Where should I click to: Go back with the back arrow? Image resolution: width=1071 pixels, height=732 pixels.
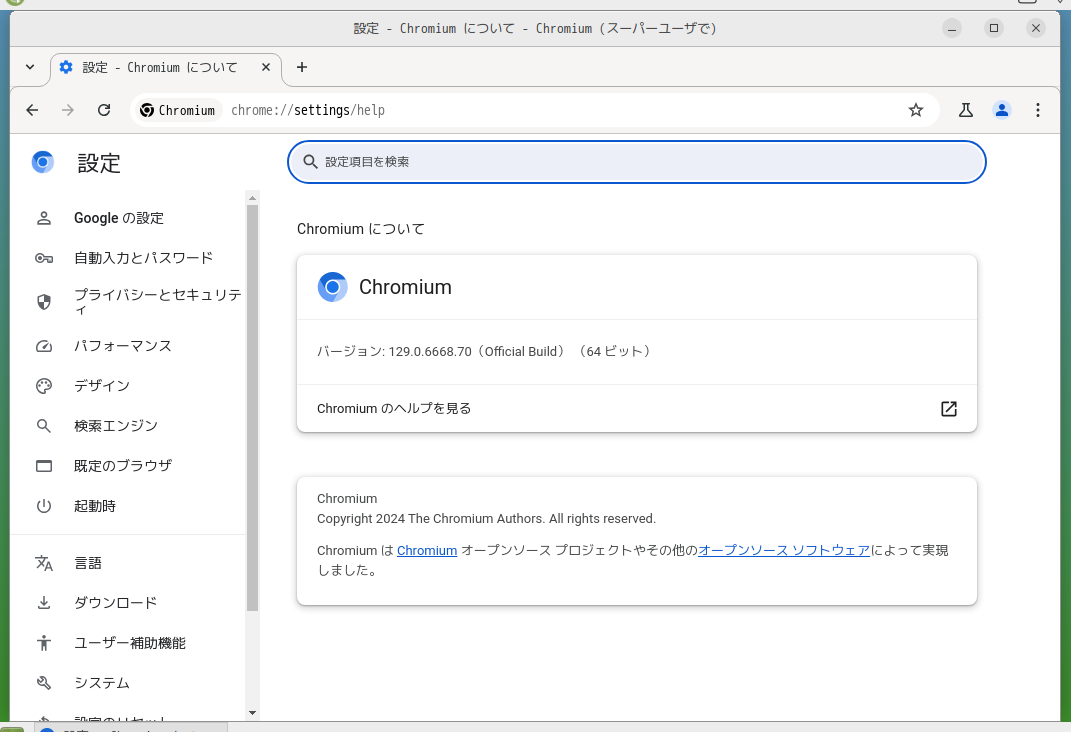32,110
